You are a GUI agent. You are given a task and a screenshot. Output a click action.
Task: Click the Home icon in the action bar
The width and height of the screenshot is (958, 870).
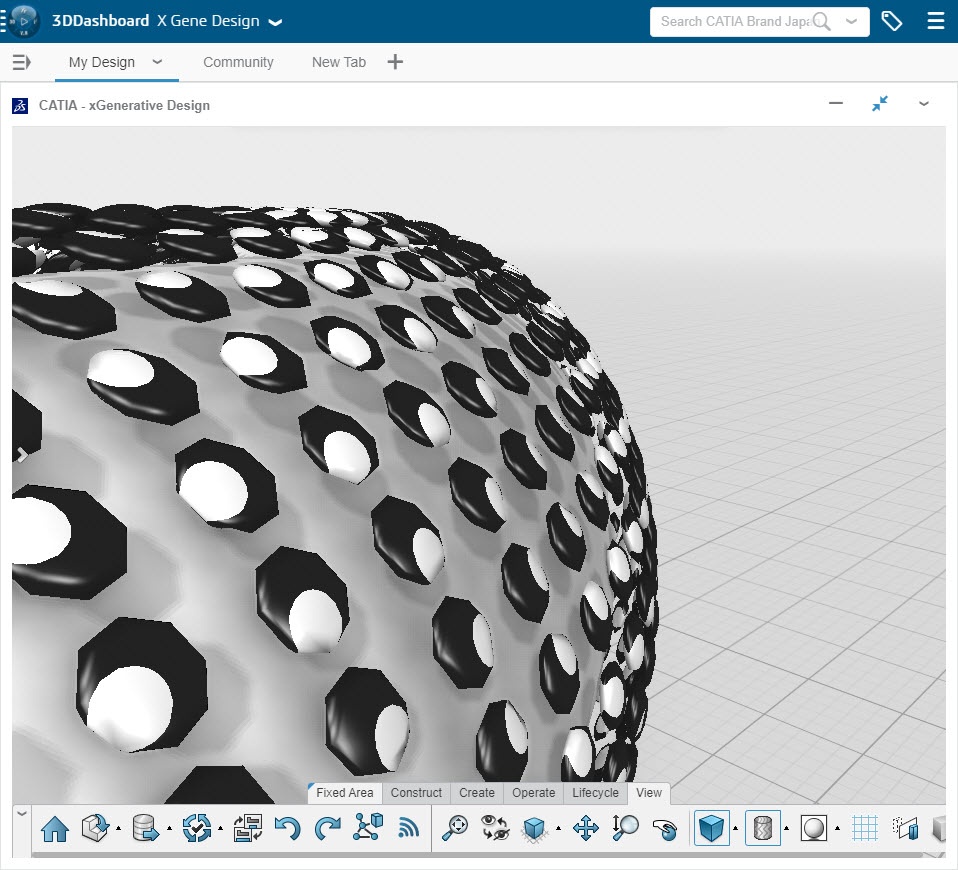[55, 828]
